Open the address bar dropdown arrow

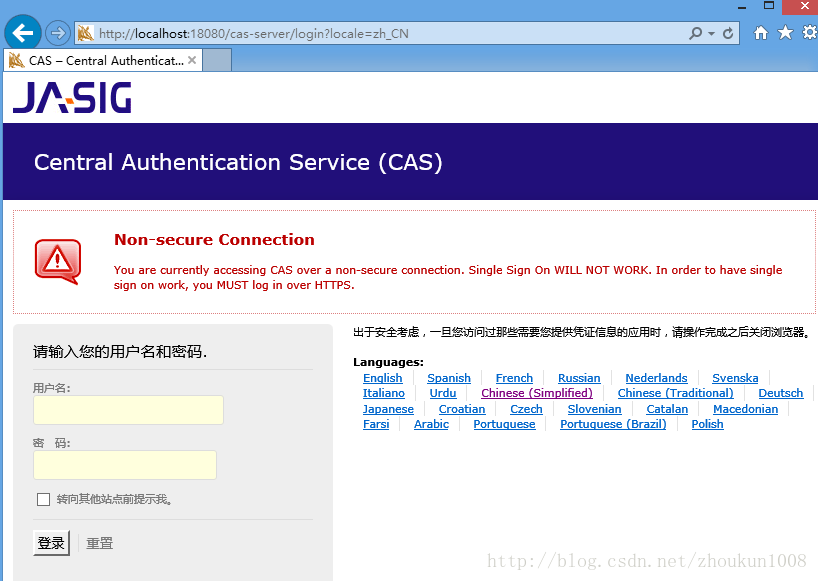click(711, 33)
